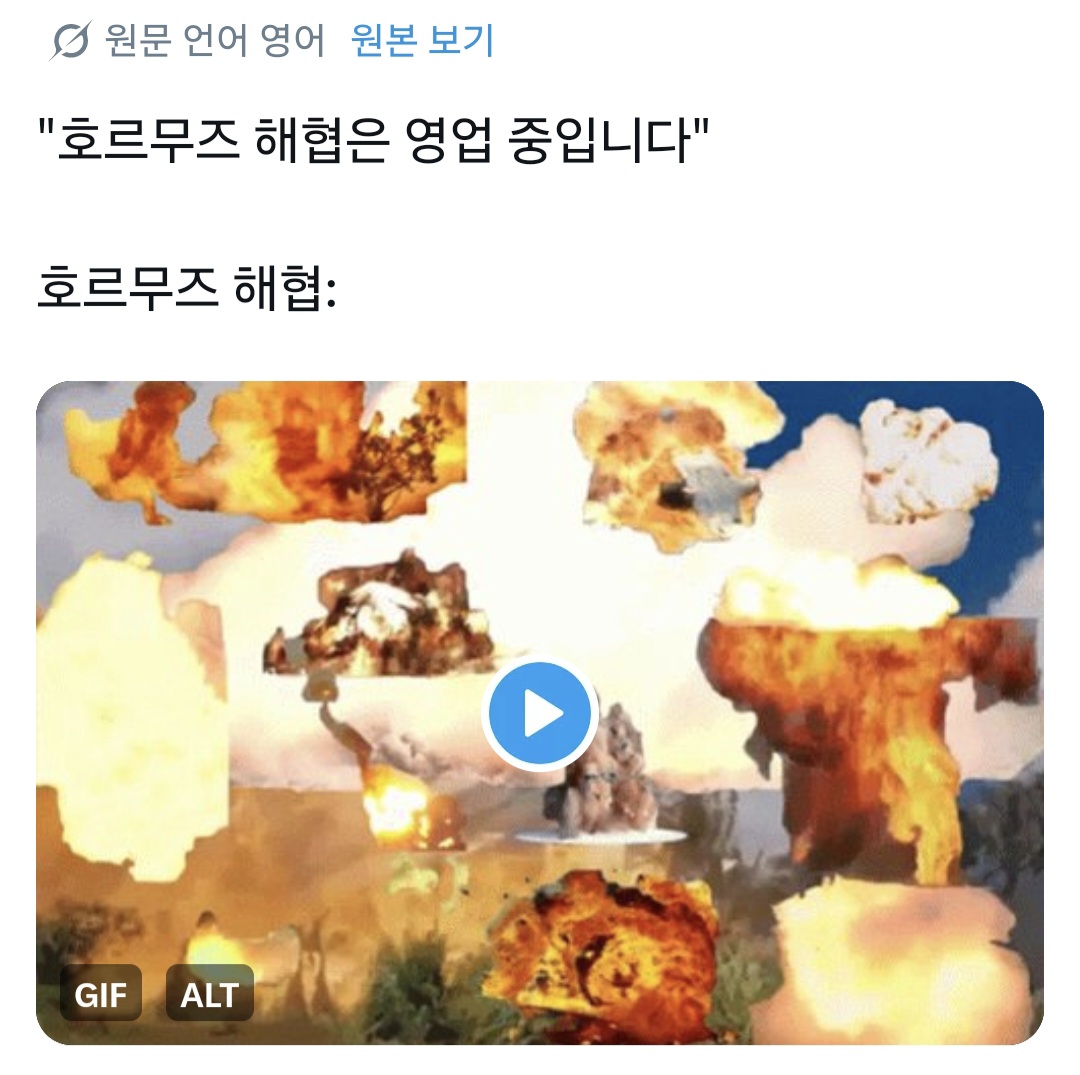Image resolution: width=1080 pixels, height=1075 pixels.
Task: Click the 원문 언어 영어 label
Action: [x=214, y=41]
